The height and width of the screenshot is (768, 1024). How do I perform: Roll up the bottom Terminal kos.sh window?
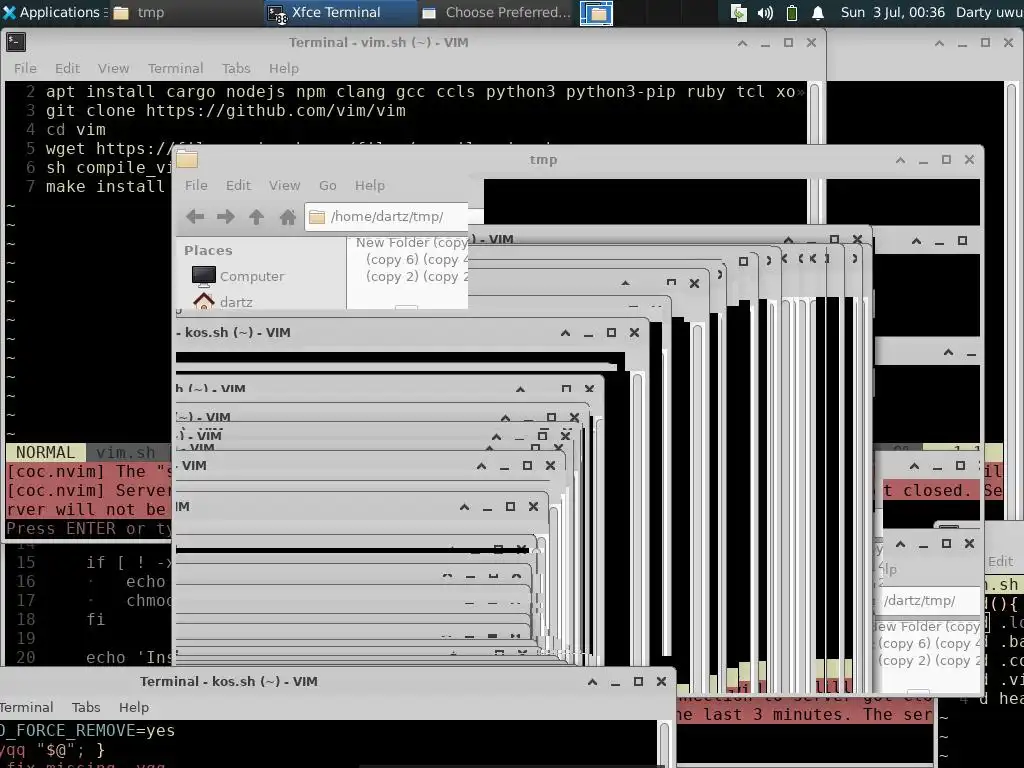[x=592, y=682]
